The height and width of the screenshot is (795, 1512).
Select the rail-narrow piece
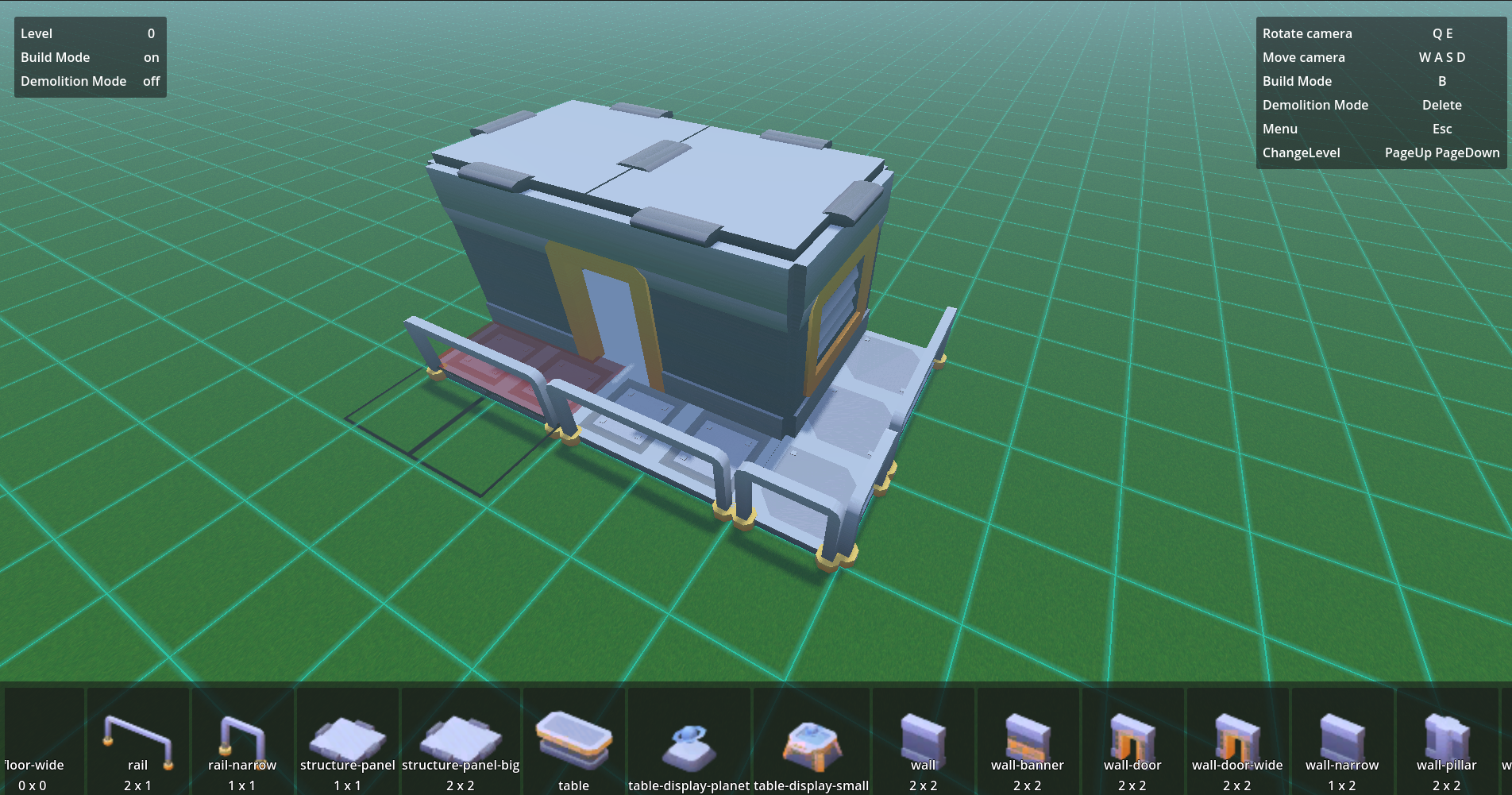[x=242, y=741]
